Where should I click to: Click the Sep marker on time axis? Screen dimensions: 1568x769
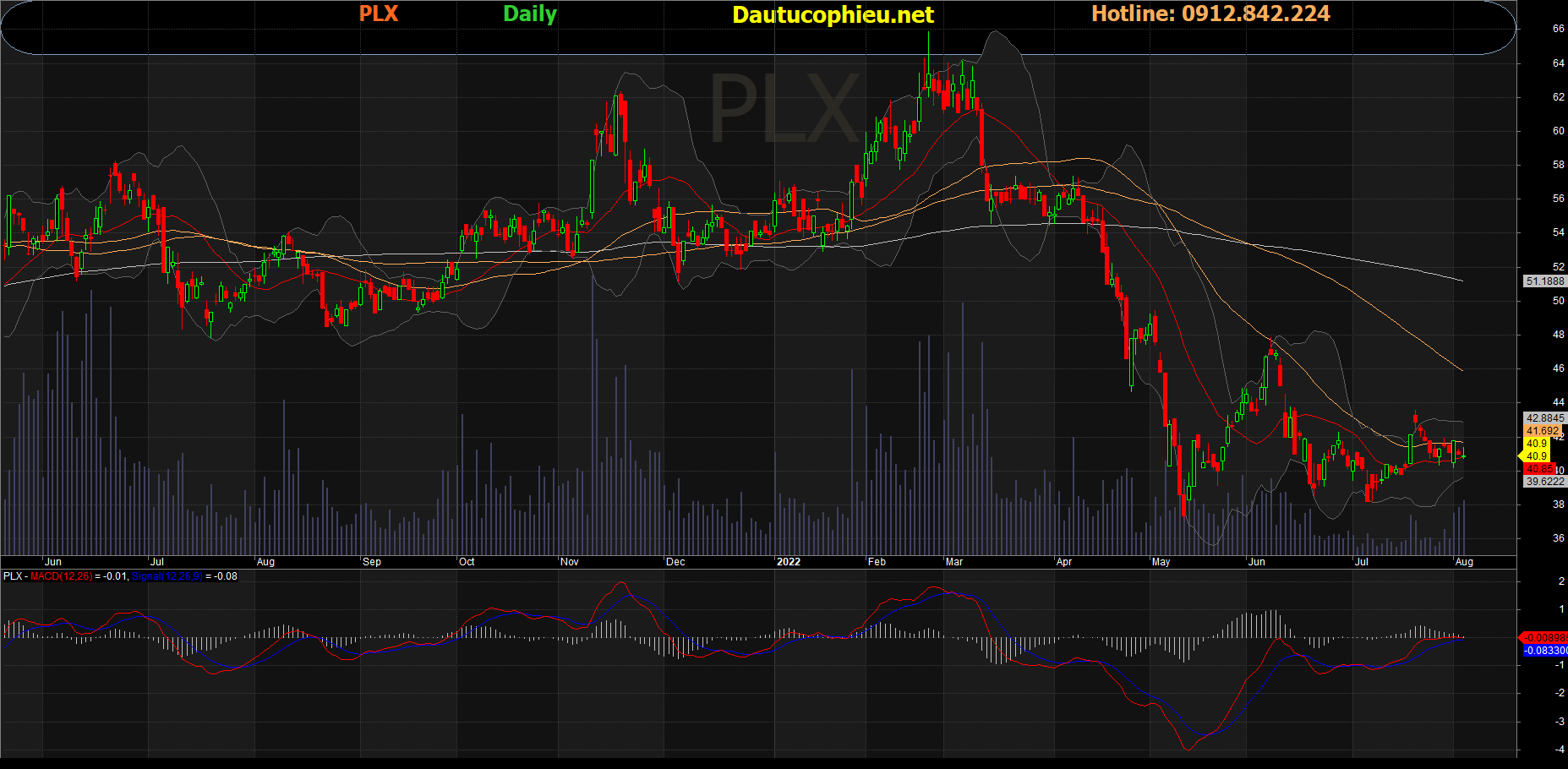click(371, 562)
